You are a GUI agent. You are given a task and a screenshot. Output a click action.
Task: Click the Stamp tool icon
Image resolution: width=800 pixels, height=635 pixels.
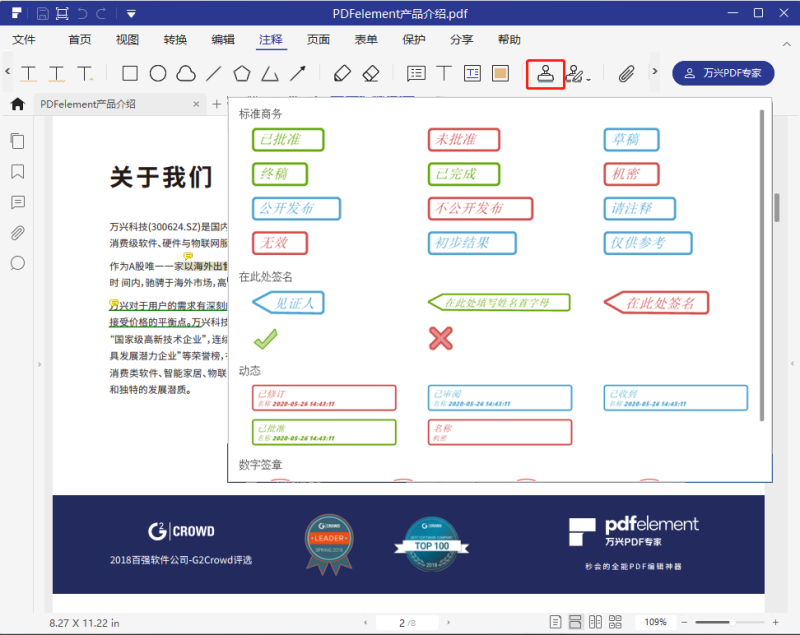point(545,73)
